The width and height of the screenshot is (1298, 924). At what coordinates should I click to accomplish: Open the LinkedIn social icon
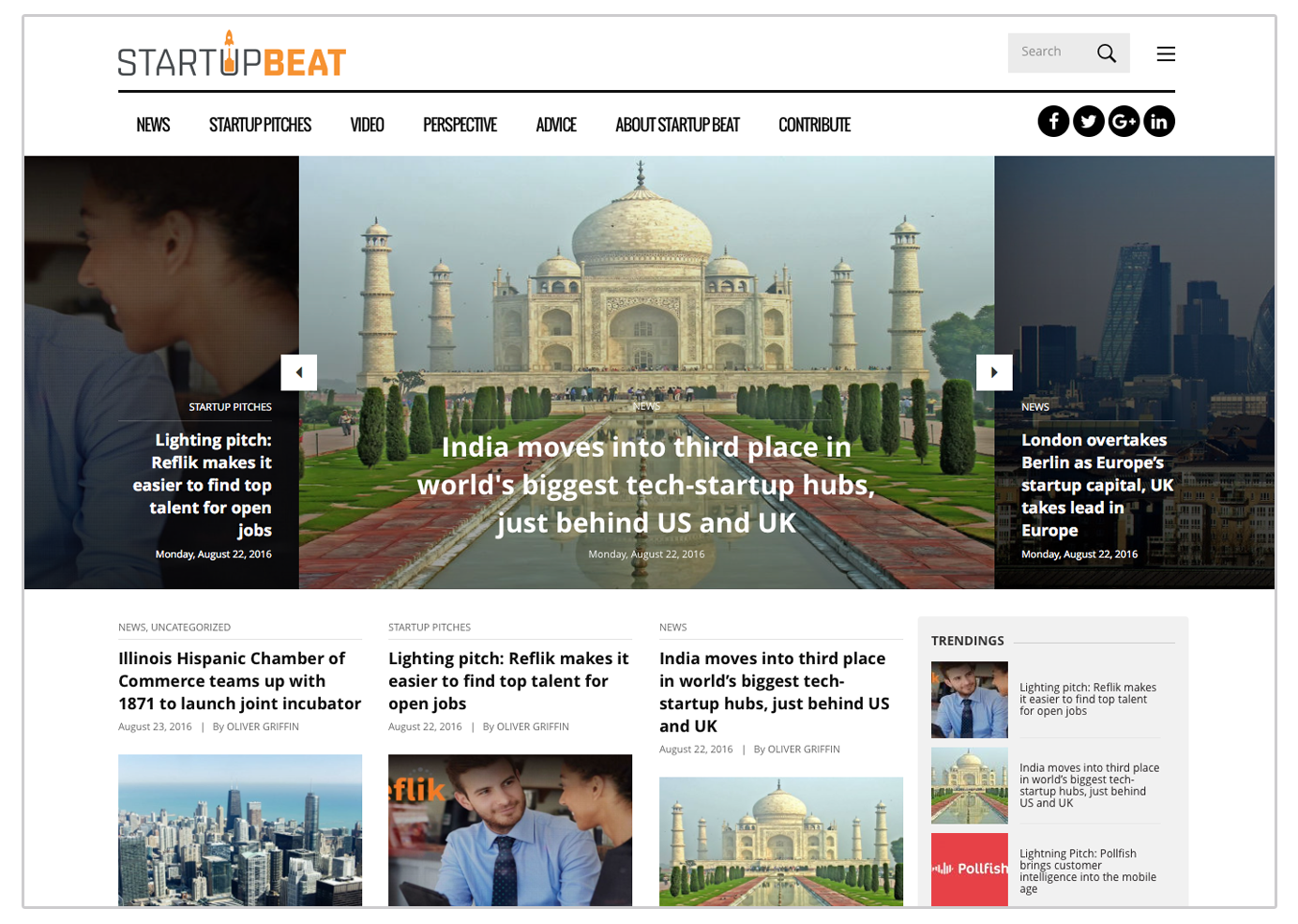[1159, 120]
